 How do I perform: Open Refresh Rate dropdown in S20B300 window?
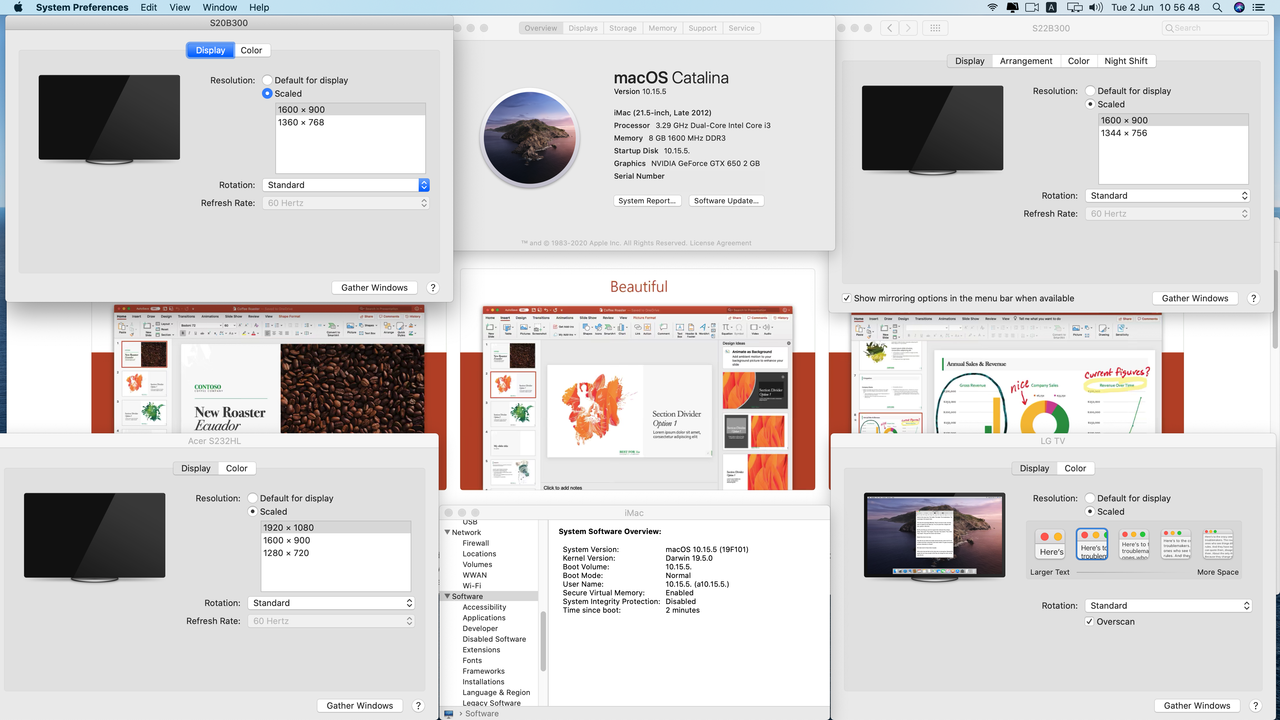346,203
